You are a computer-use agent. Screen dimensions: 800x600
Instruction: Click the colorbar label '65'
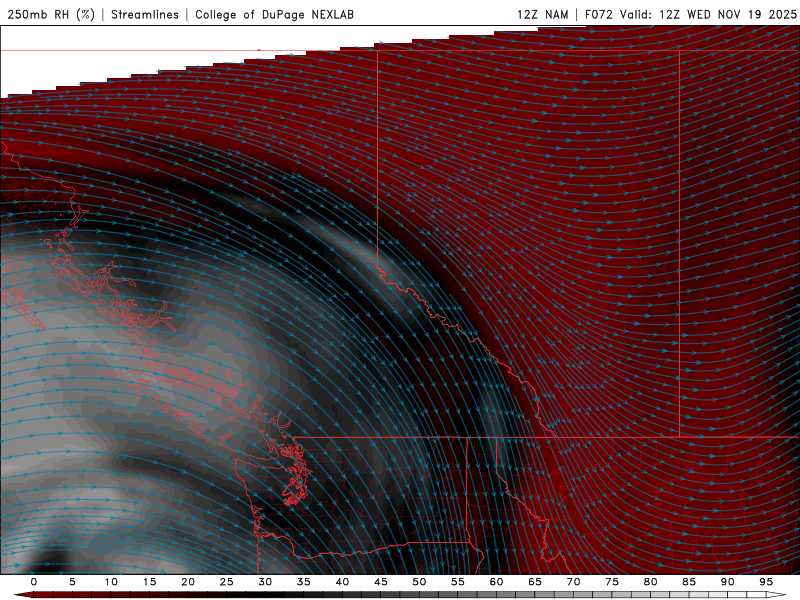535,582
